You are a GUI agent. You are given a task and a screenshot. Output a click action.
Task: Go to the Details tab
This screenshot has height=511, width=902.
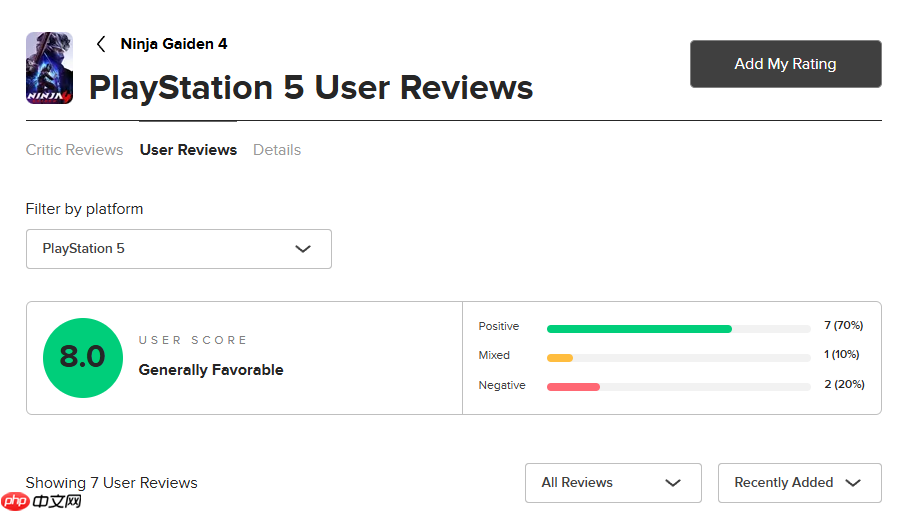[x=277, y=150]
